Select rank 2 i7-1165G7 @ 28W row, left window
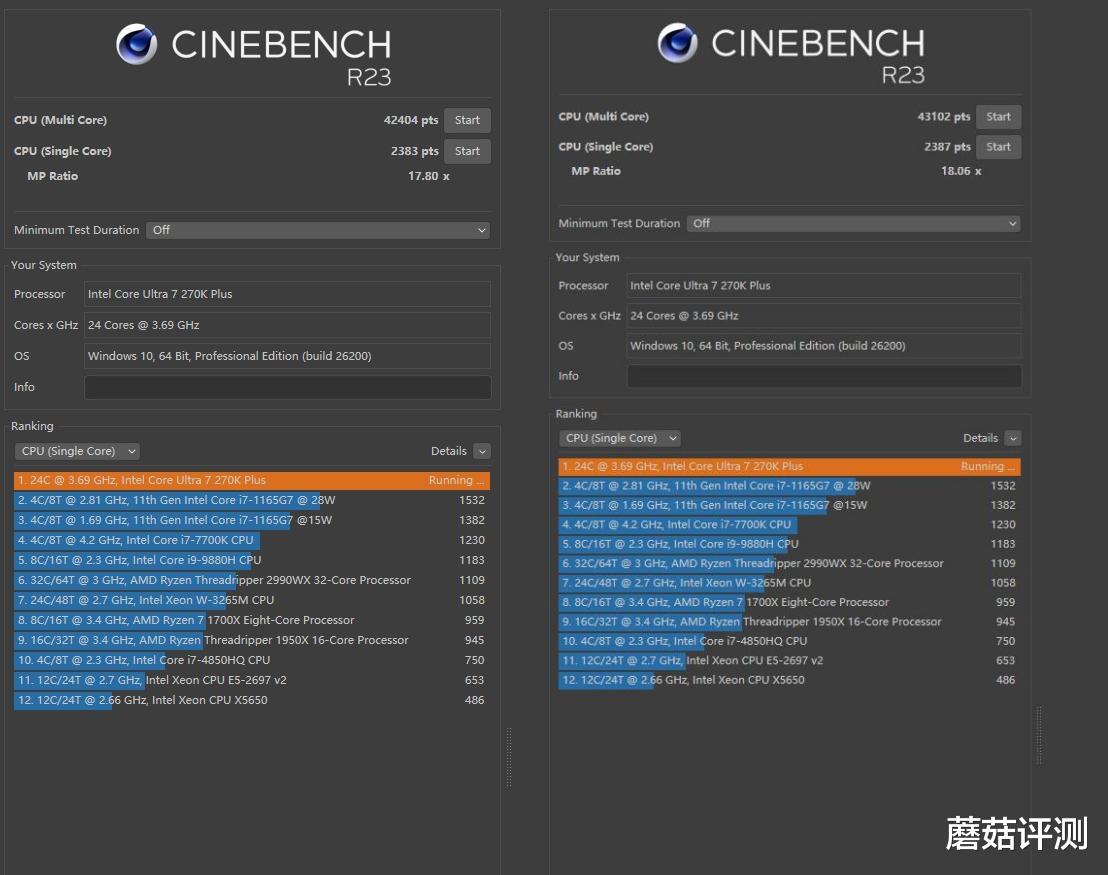Screen dimensions: 1108x875 point(252,500)
